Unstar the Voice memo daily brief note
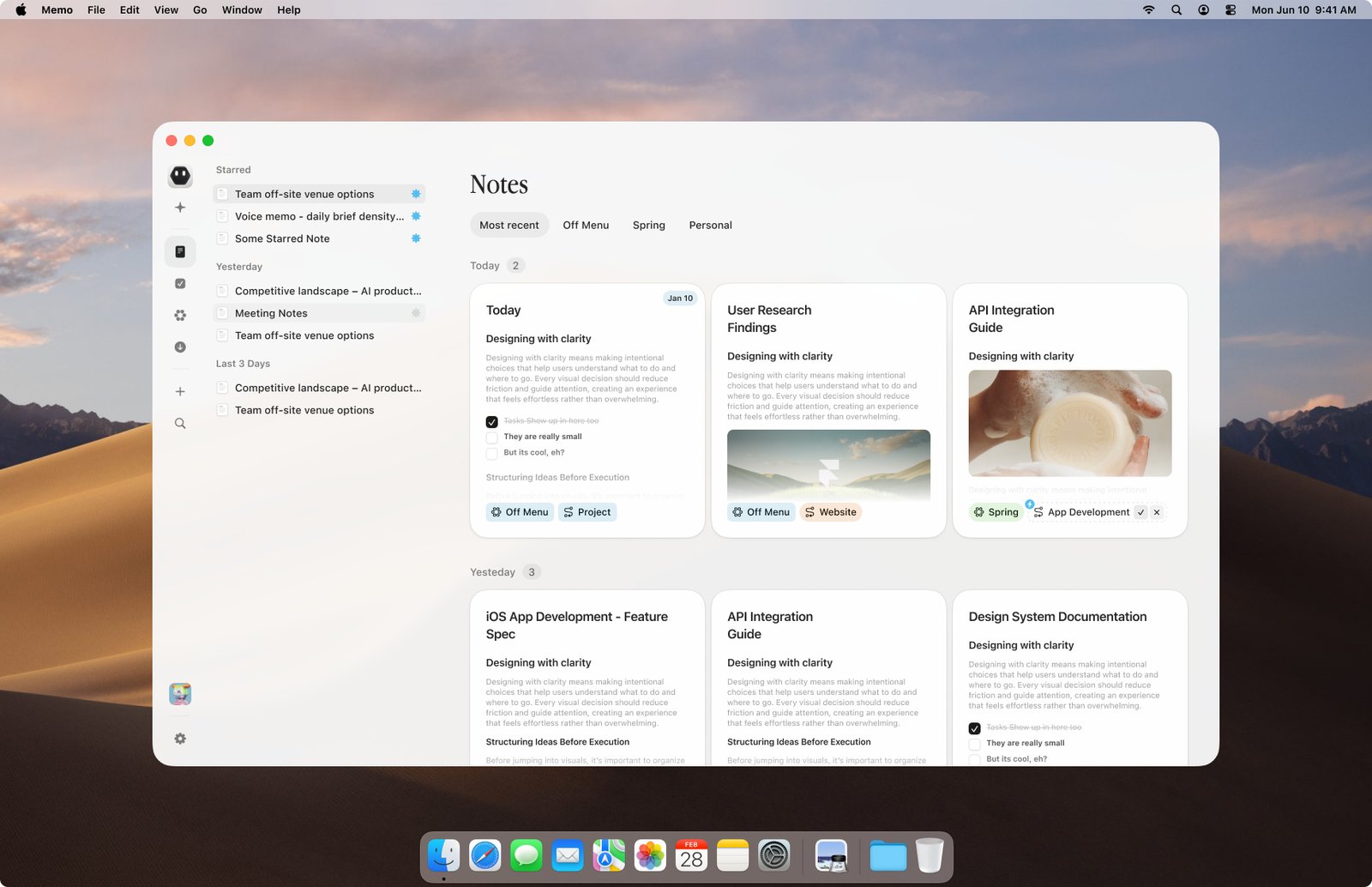 (416, 216)
